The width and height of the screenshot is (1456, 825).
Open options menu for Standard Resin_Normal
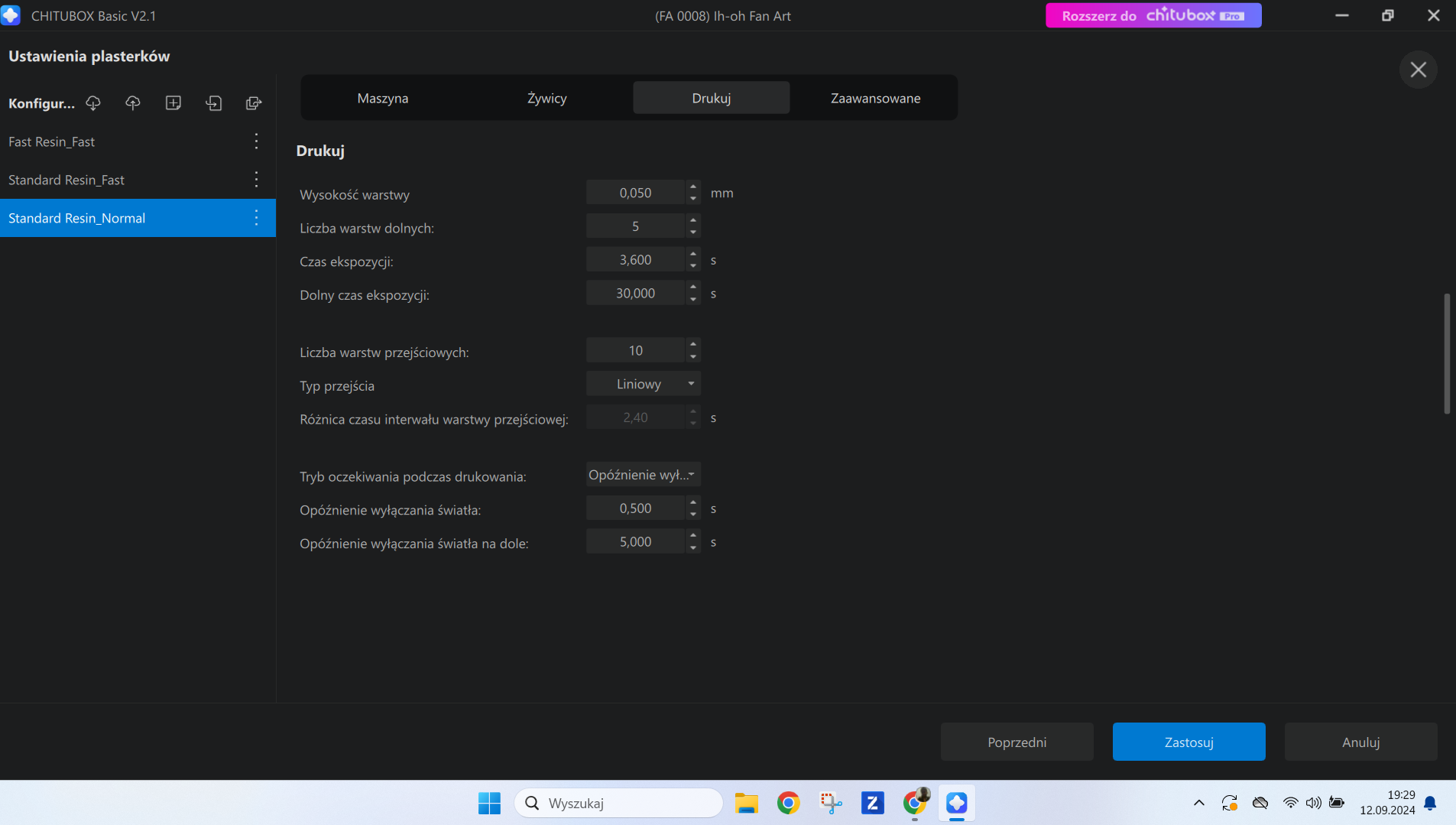click(x=256, y=218)
